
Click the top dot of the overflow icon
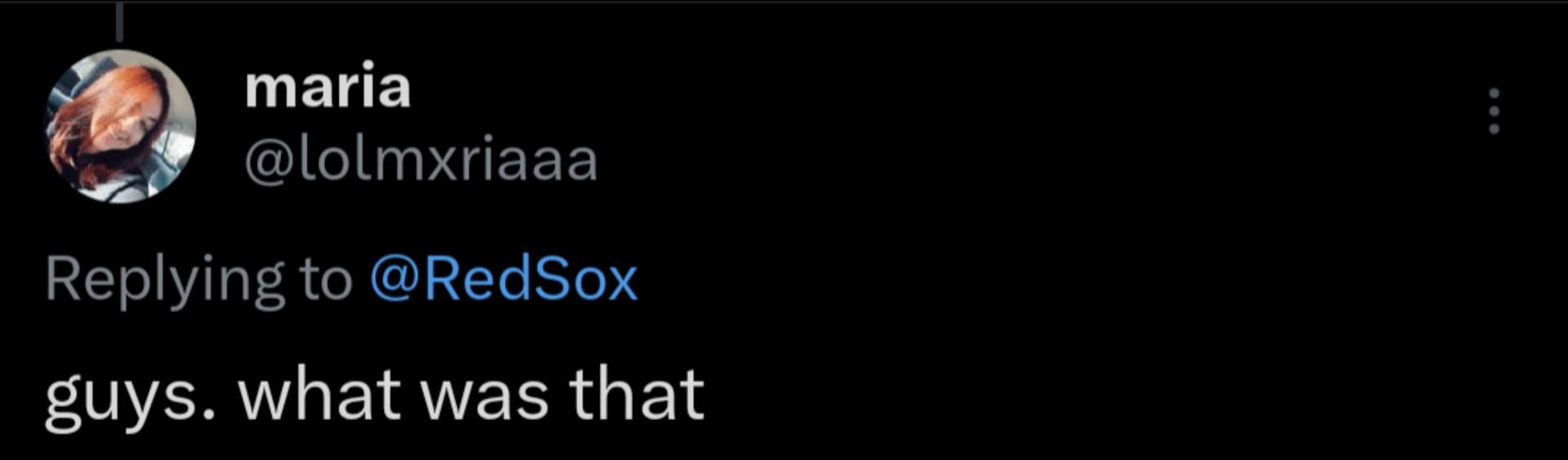(1494, 92)
